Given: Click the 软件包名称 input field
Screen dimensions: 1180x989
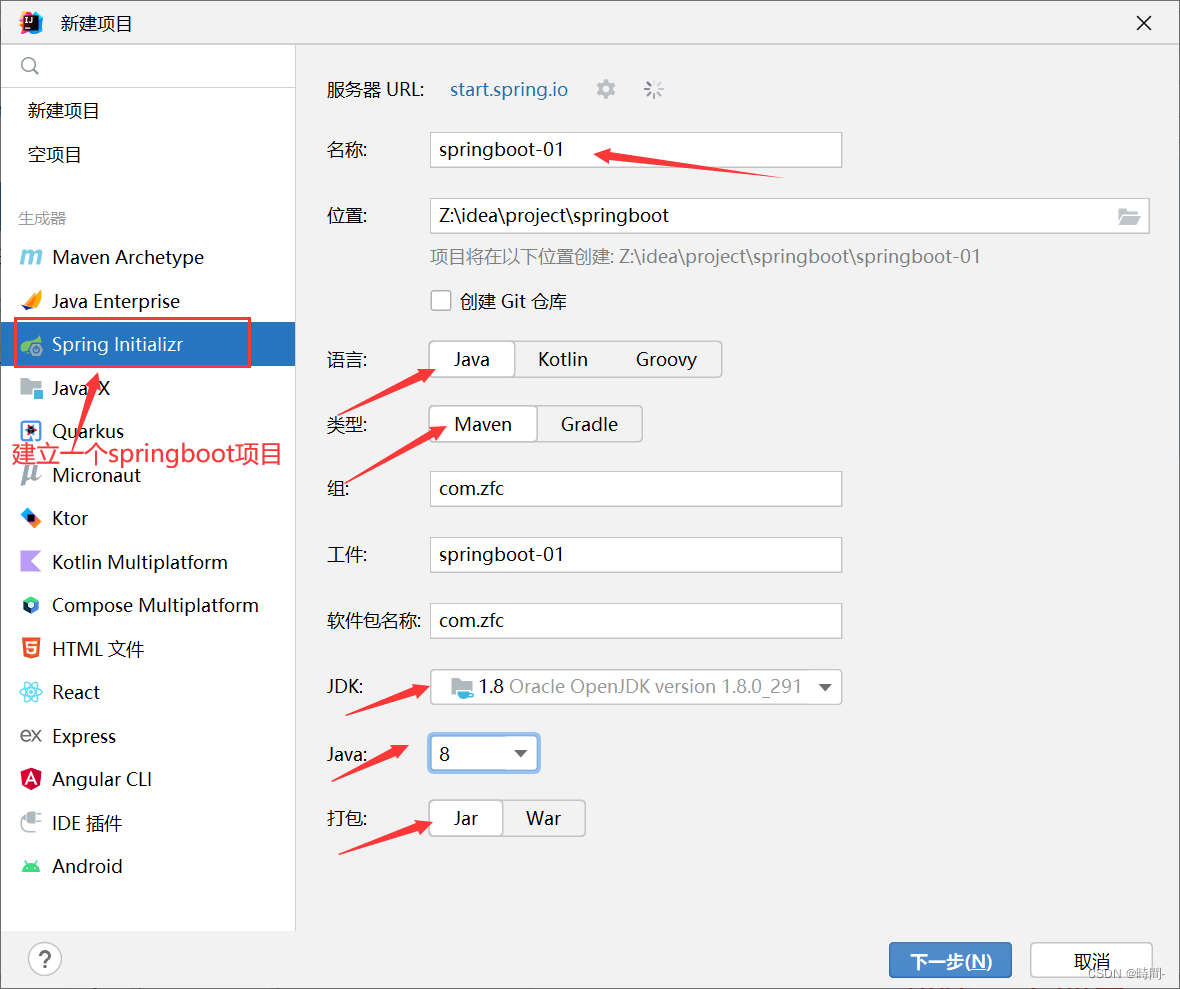Looking at the screenshot, I should 636,621.
